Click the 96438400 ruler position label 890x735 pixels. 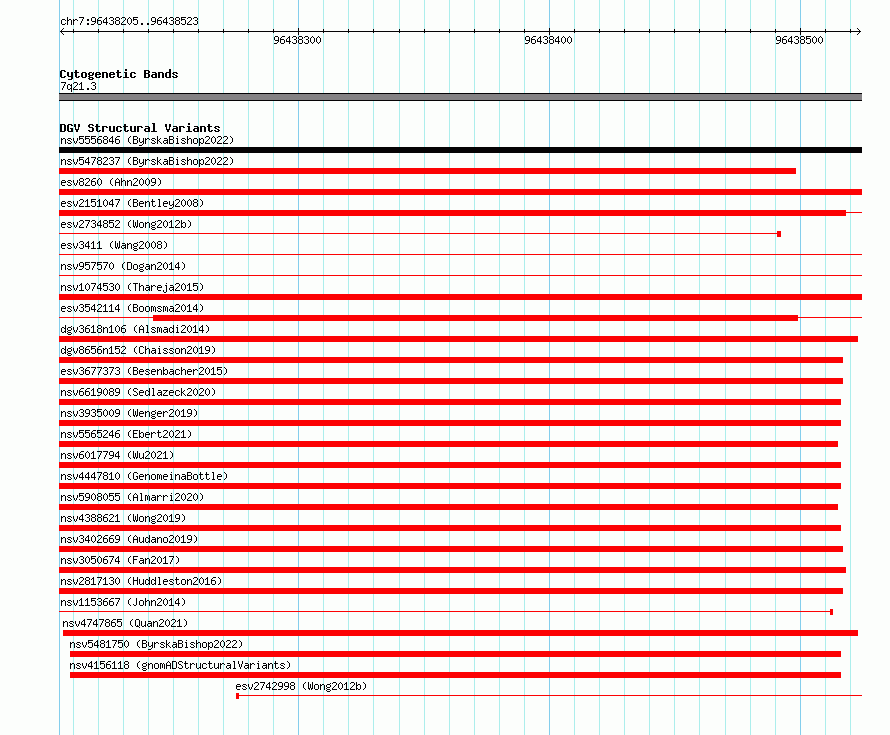click(548, 40)
